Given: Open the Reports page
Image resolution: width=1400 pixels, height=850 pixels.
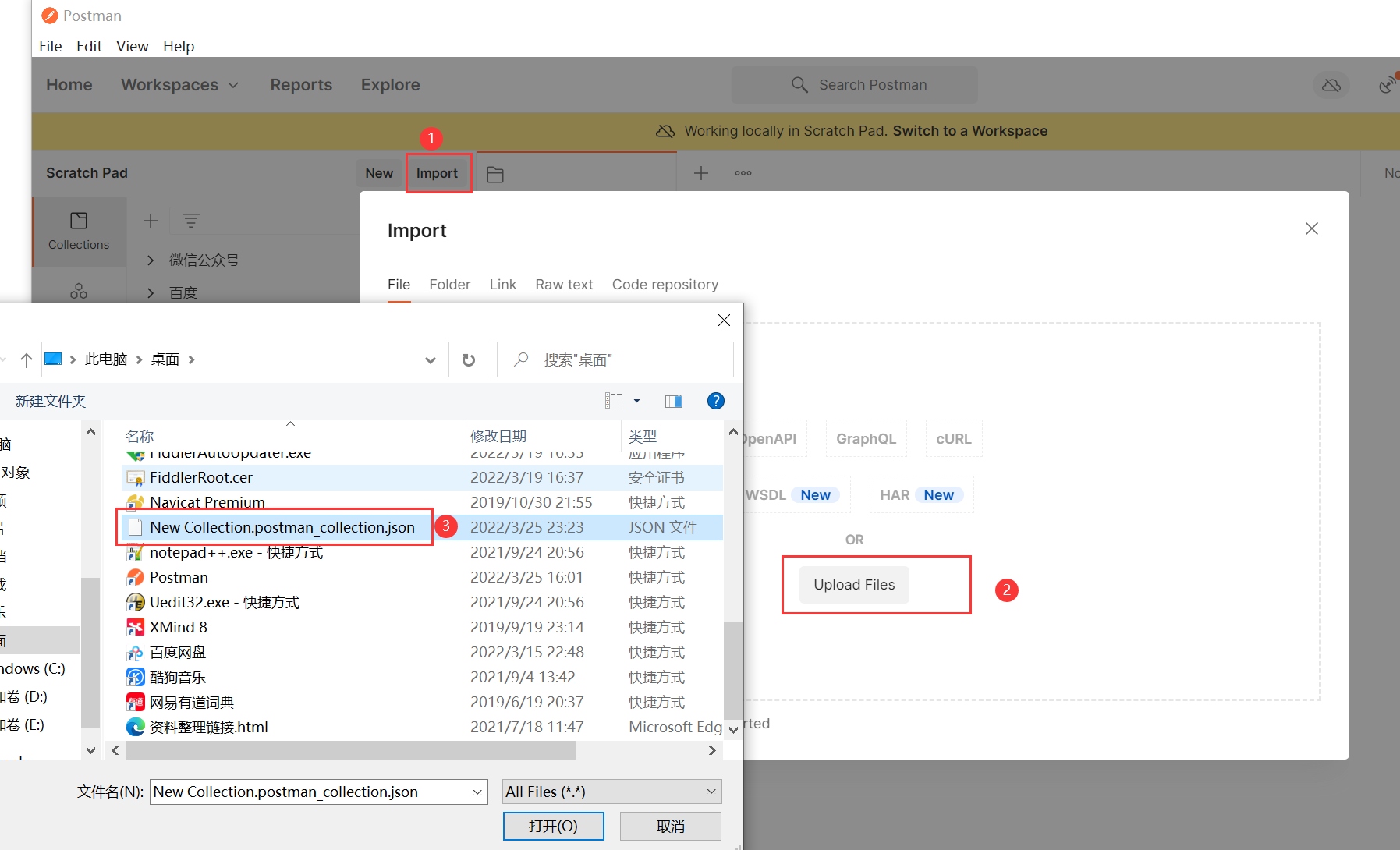Looking at the screenshot, I should [x=301, y=84].
